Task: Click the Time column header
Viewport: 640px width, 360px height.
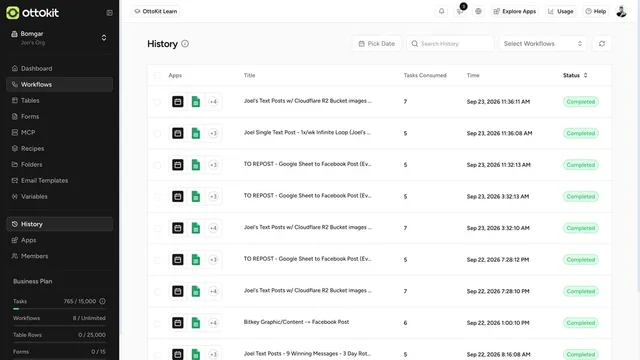Action: tap(473, 75)
